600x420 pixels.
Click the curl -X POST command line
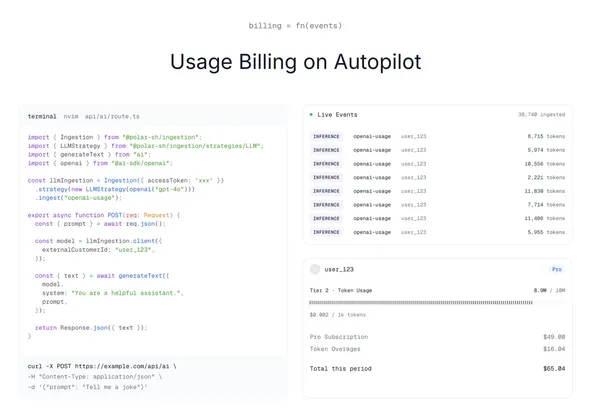(102, 366)
